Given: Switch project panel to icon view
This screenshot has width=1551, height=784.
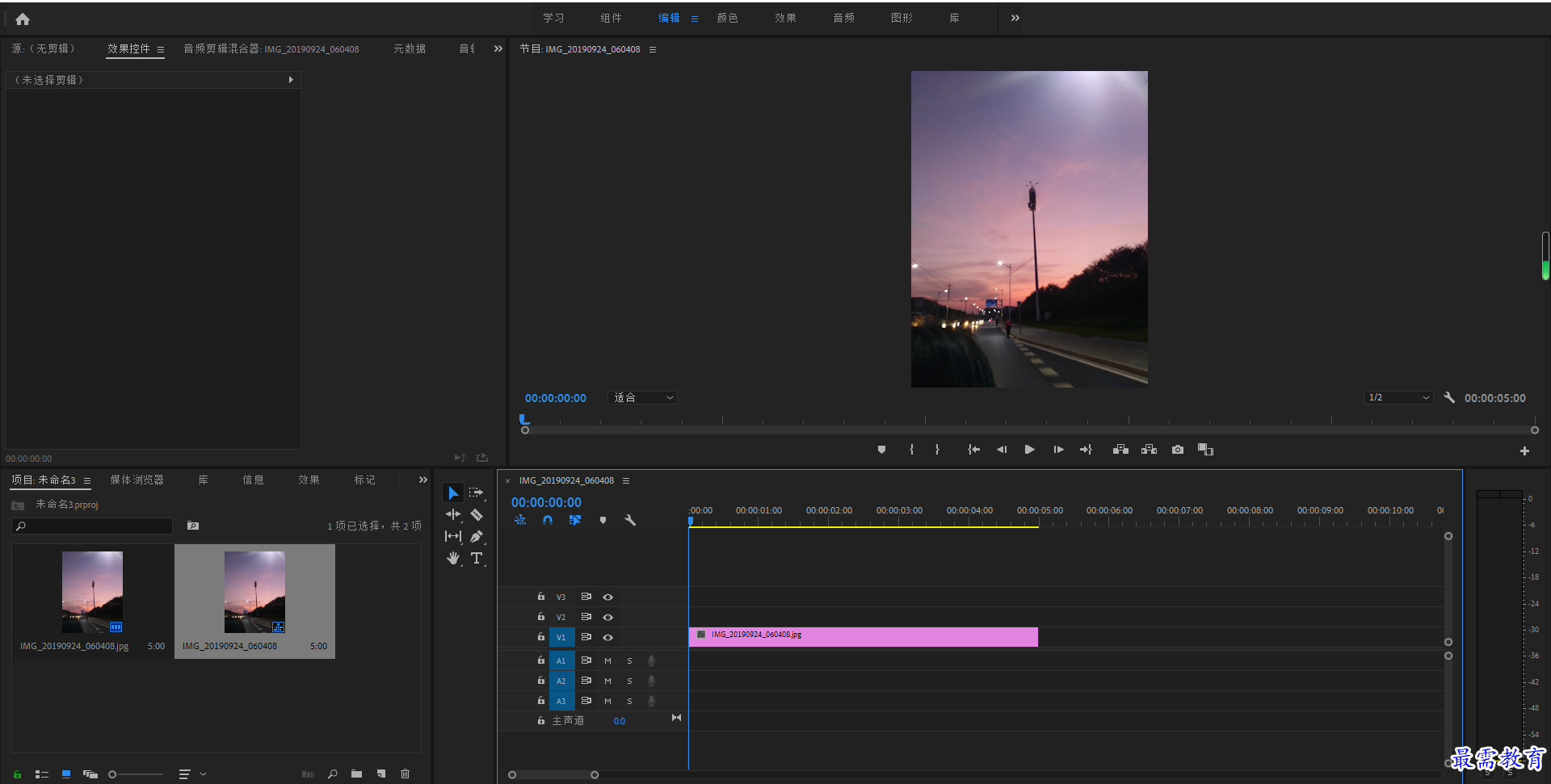Looking at the screenshot, I should point(66,774).
